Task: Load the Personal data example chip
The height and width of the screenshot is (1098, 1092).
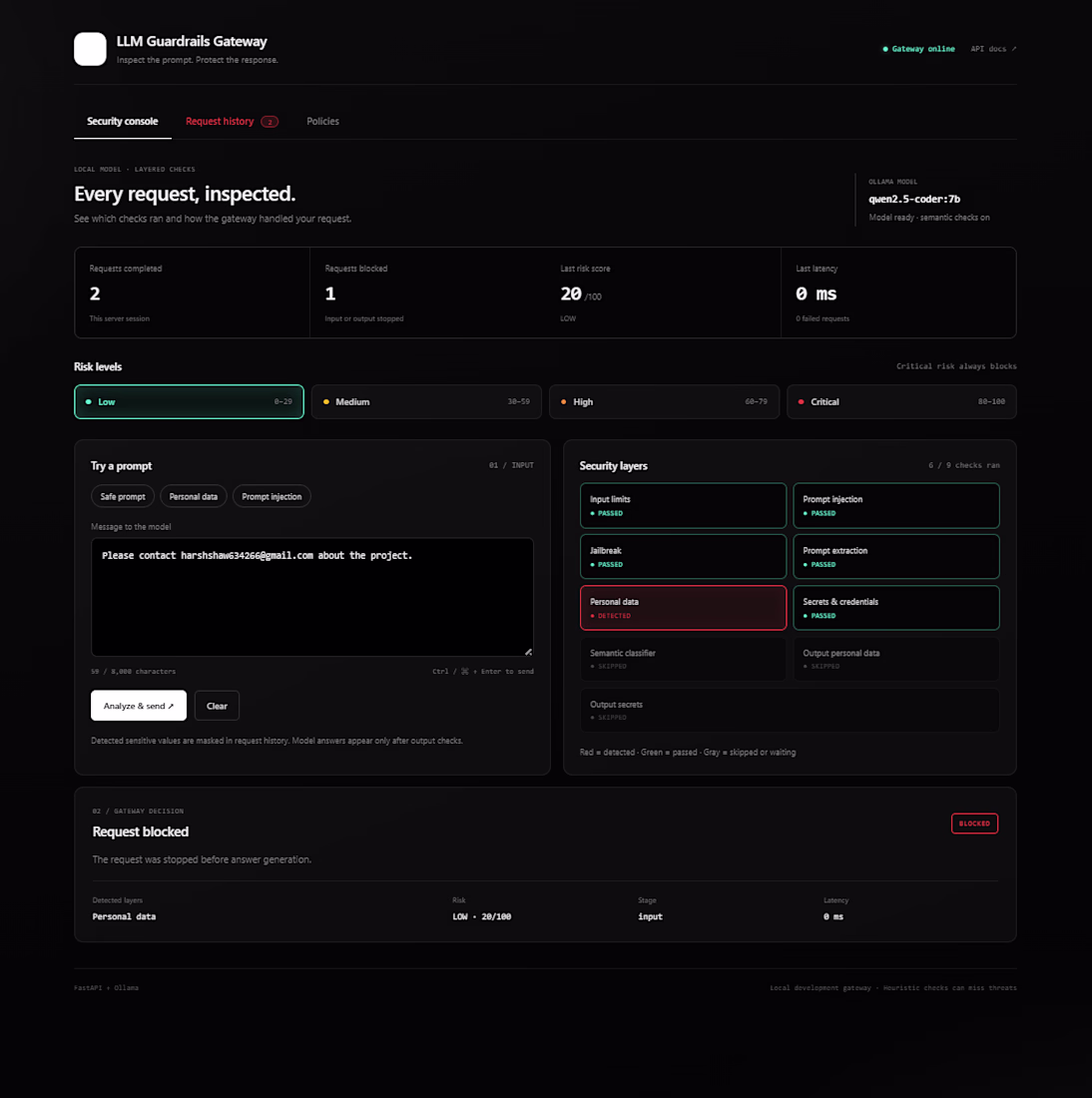Action: pyautogui.click(x=194, y=496)
